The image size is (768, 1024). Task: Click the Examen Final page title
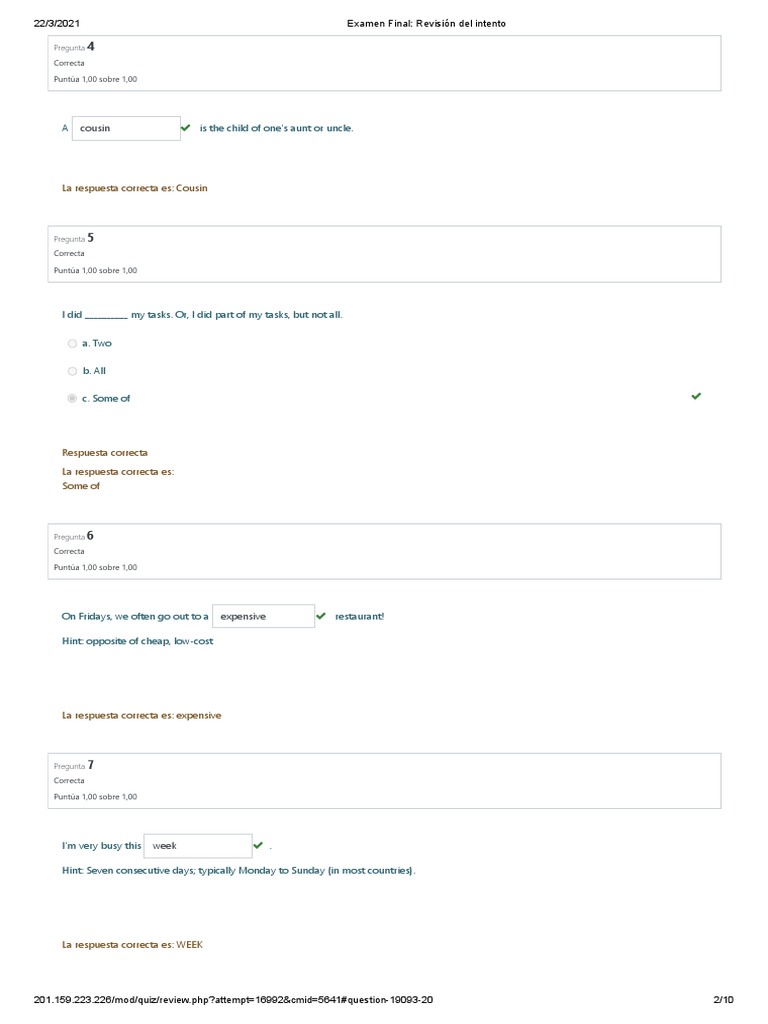426,23
